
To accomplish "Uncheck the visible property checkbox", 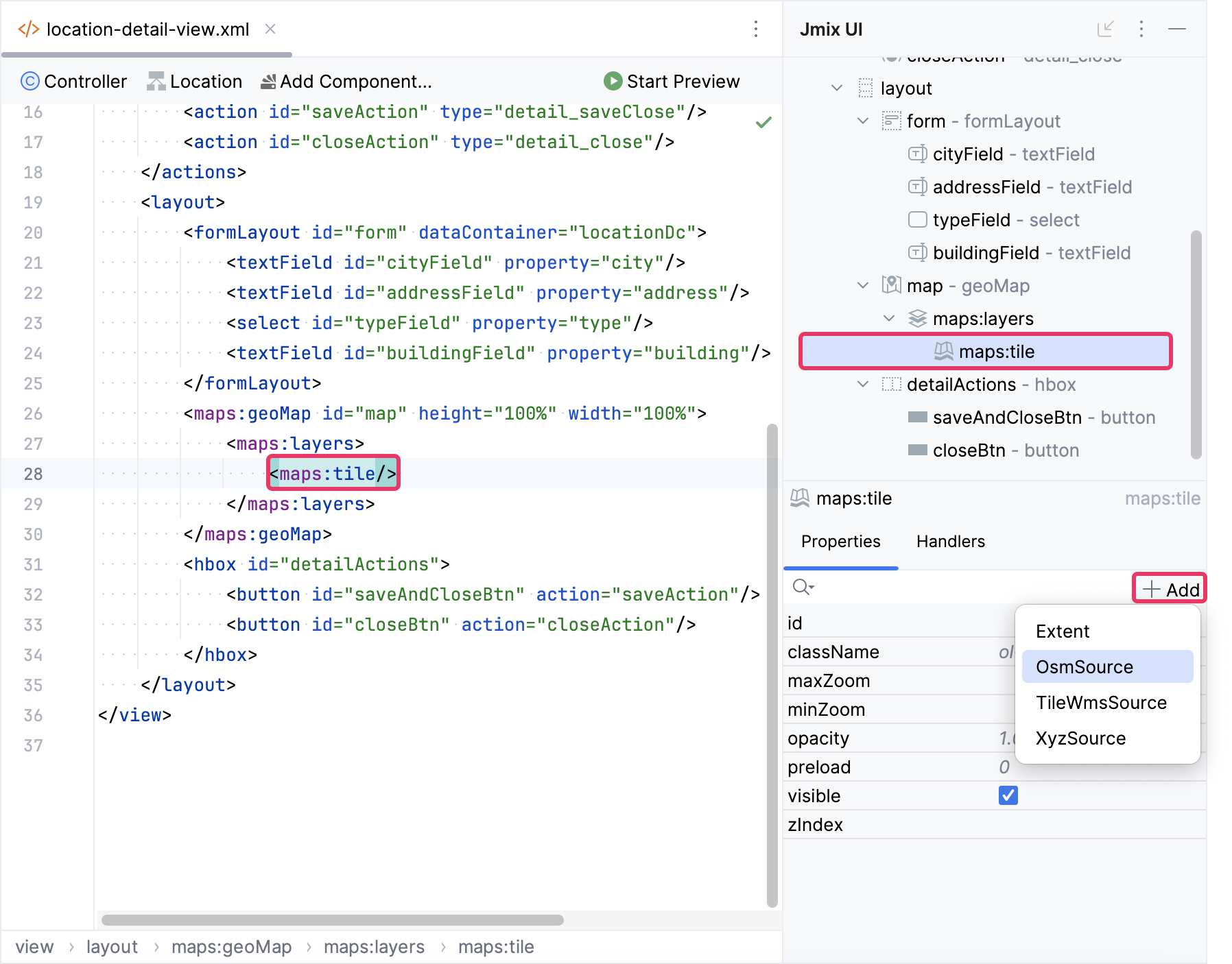I will point(1008,795).
